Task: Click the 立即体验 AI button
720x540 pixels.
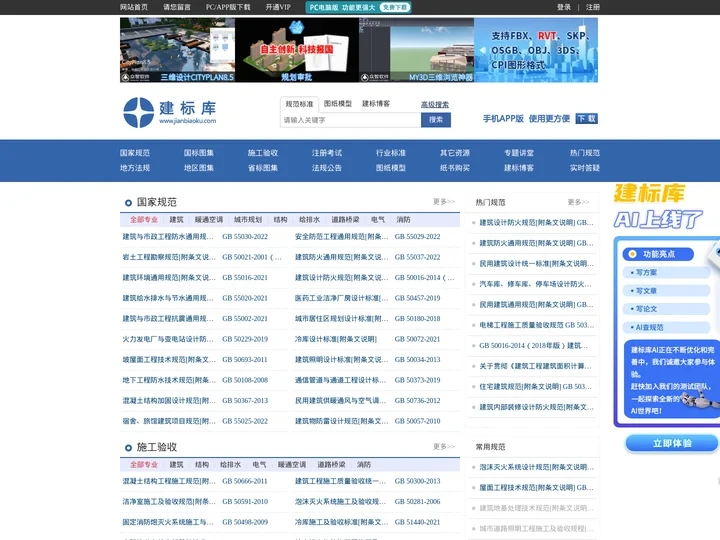Action: (672, 444)
